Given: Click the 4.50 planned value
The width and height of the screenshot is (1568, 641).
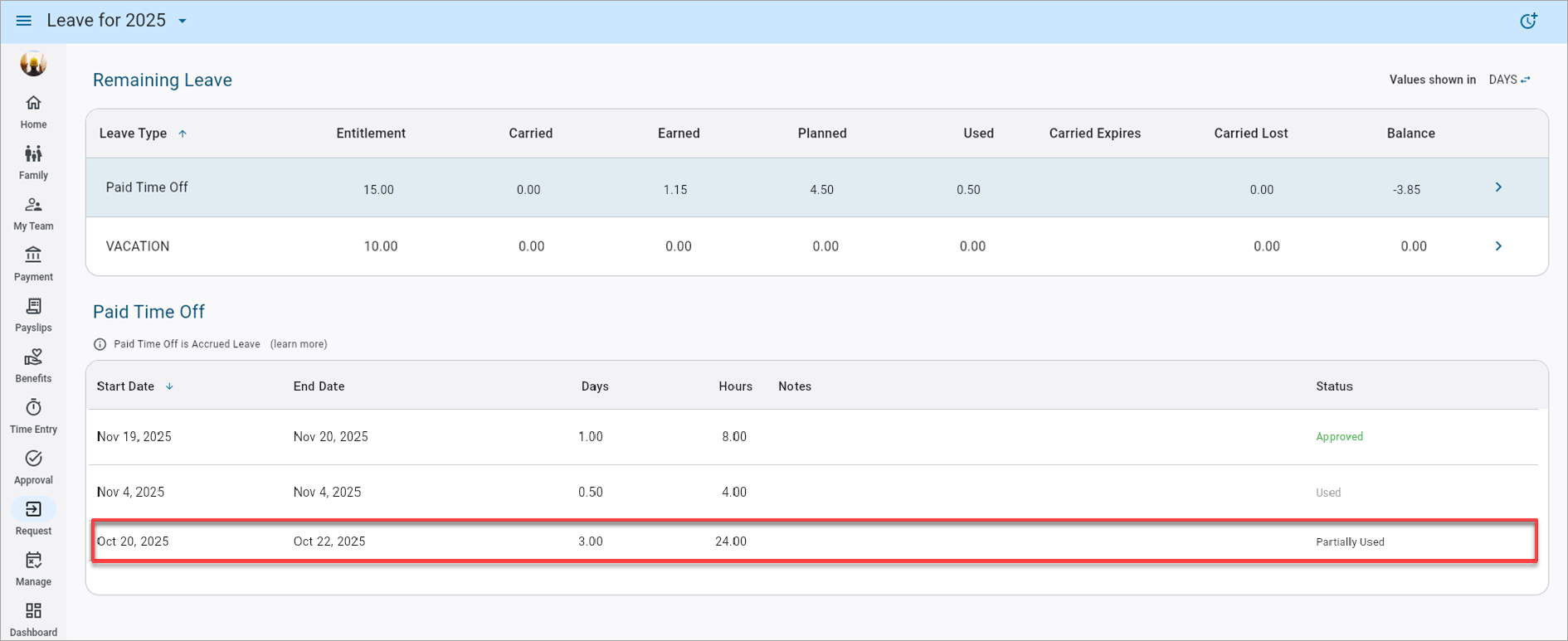Looking at the screenshot, I should [x=821, y=190].
